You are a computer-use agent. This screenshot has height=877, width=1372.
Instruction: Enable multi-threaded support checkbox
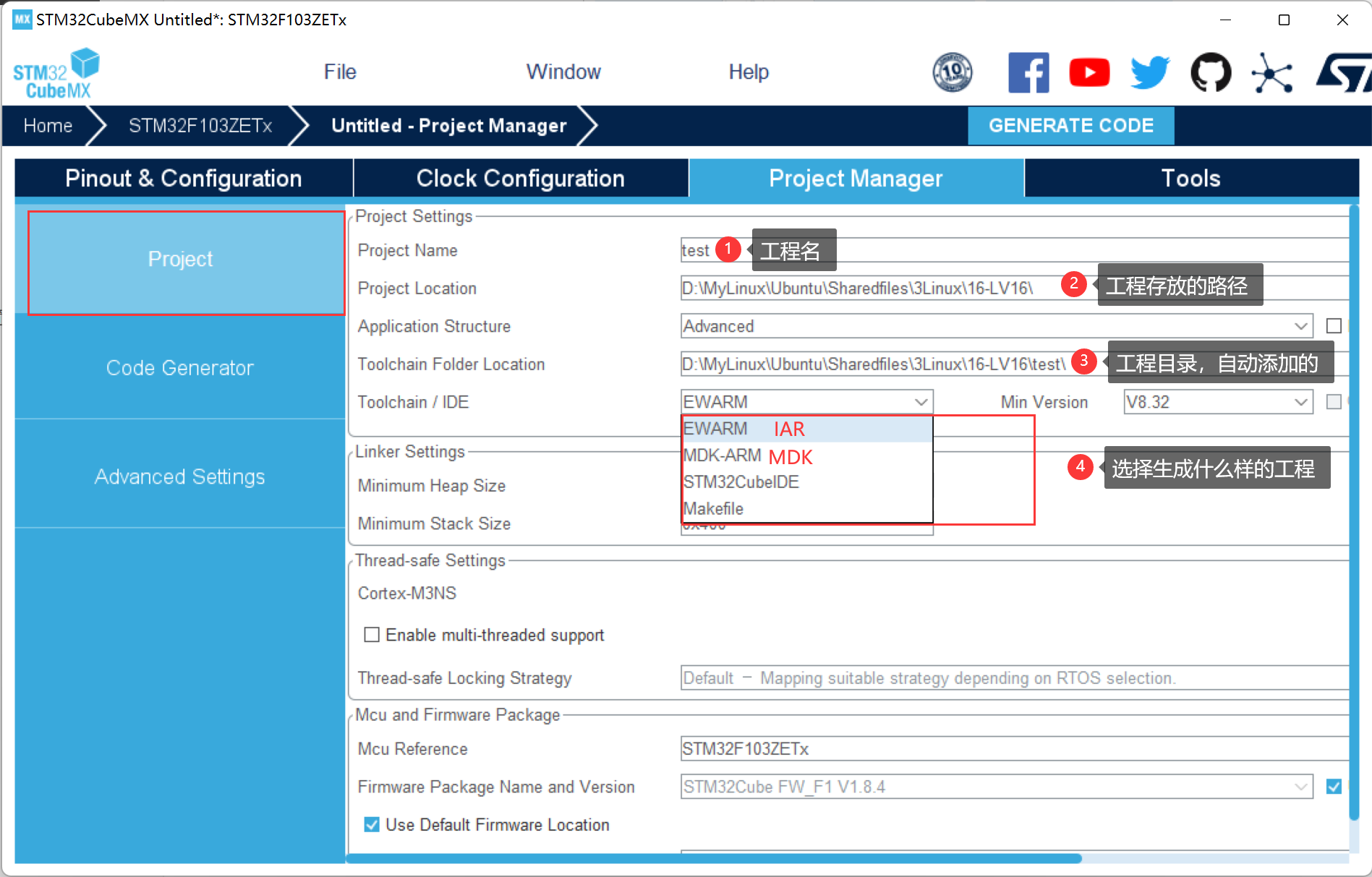pyautogui.click(x=372, y=635)
